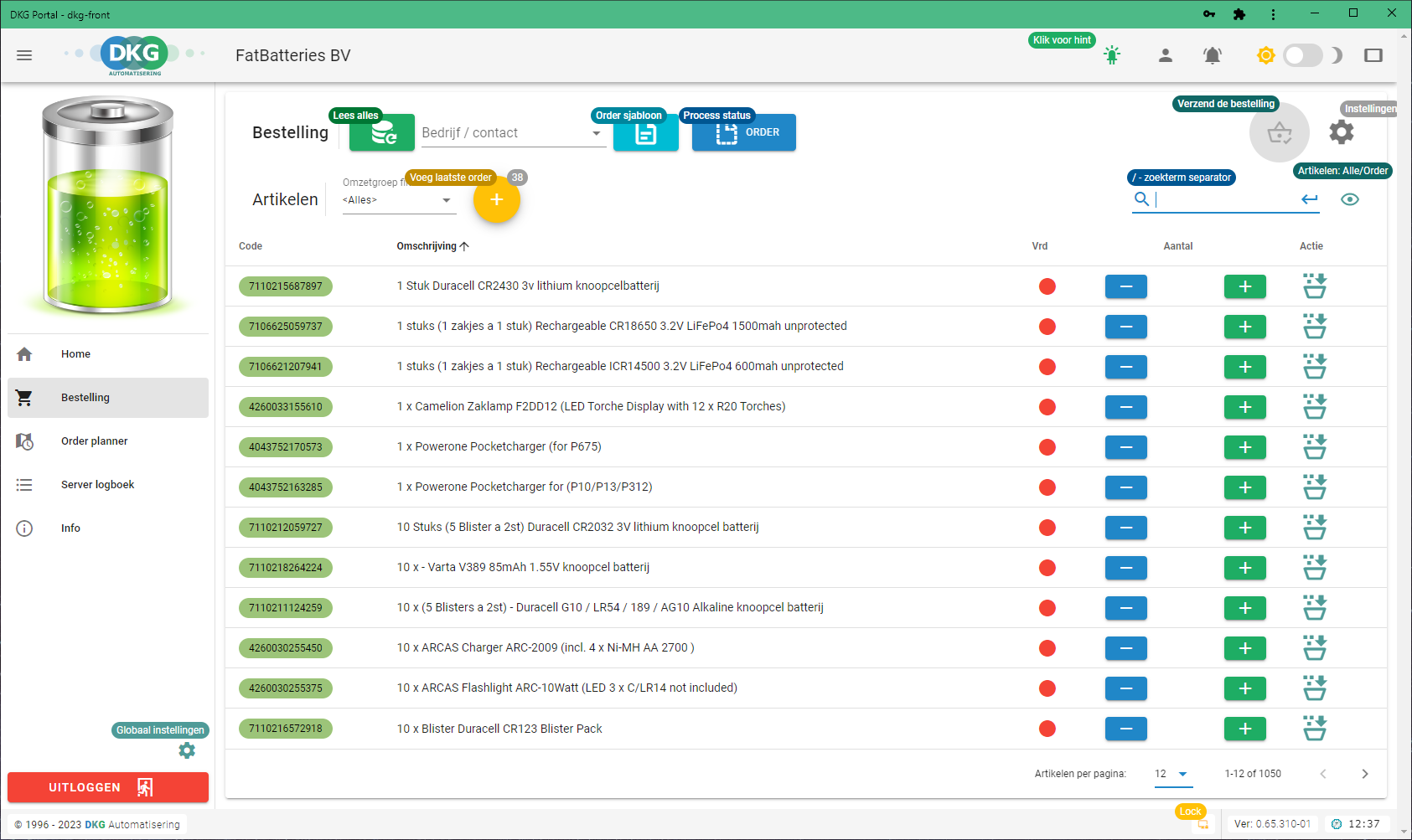Add Blister Duracell CR123 to basket
Screen dimensions: 1412x840
1315,728
